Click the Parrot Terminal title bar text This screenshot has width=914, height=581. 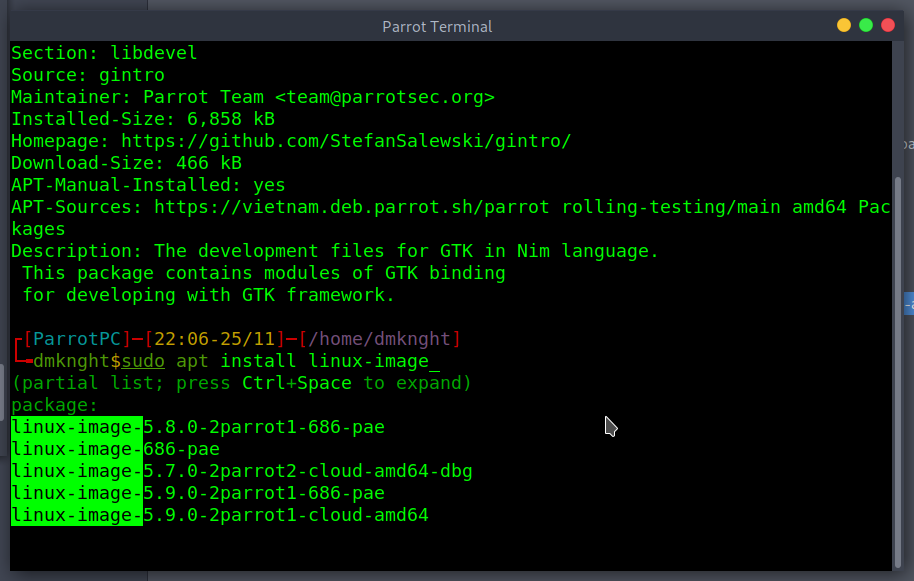[437, 27]
